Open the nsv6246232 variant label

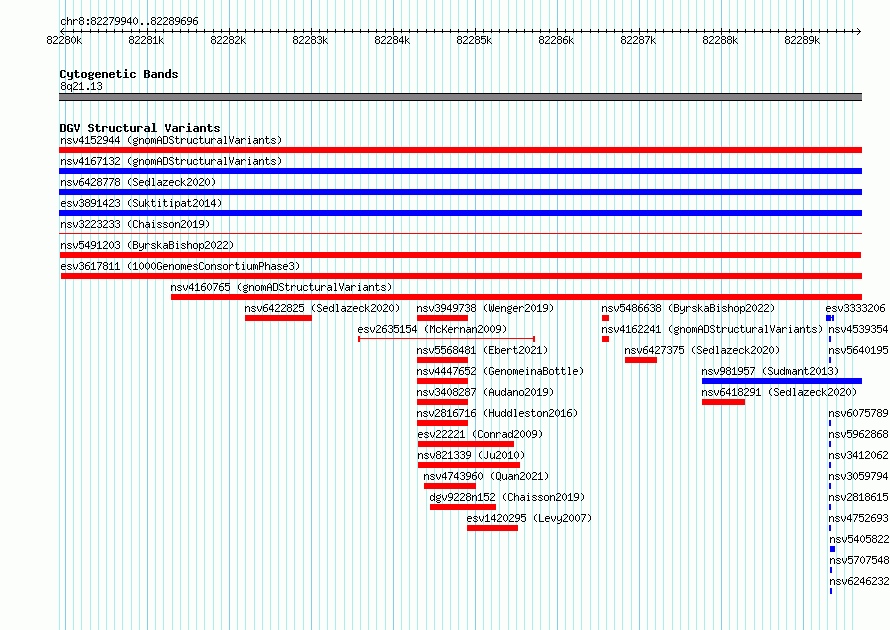coord(859,581)
